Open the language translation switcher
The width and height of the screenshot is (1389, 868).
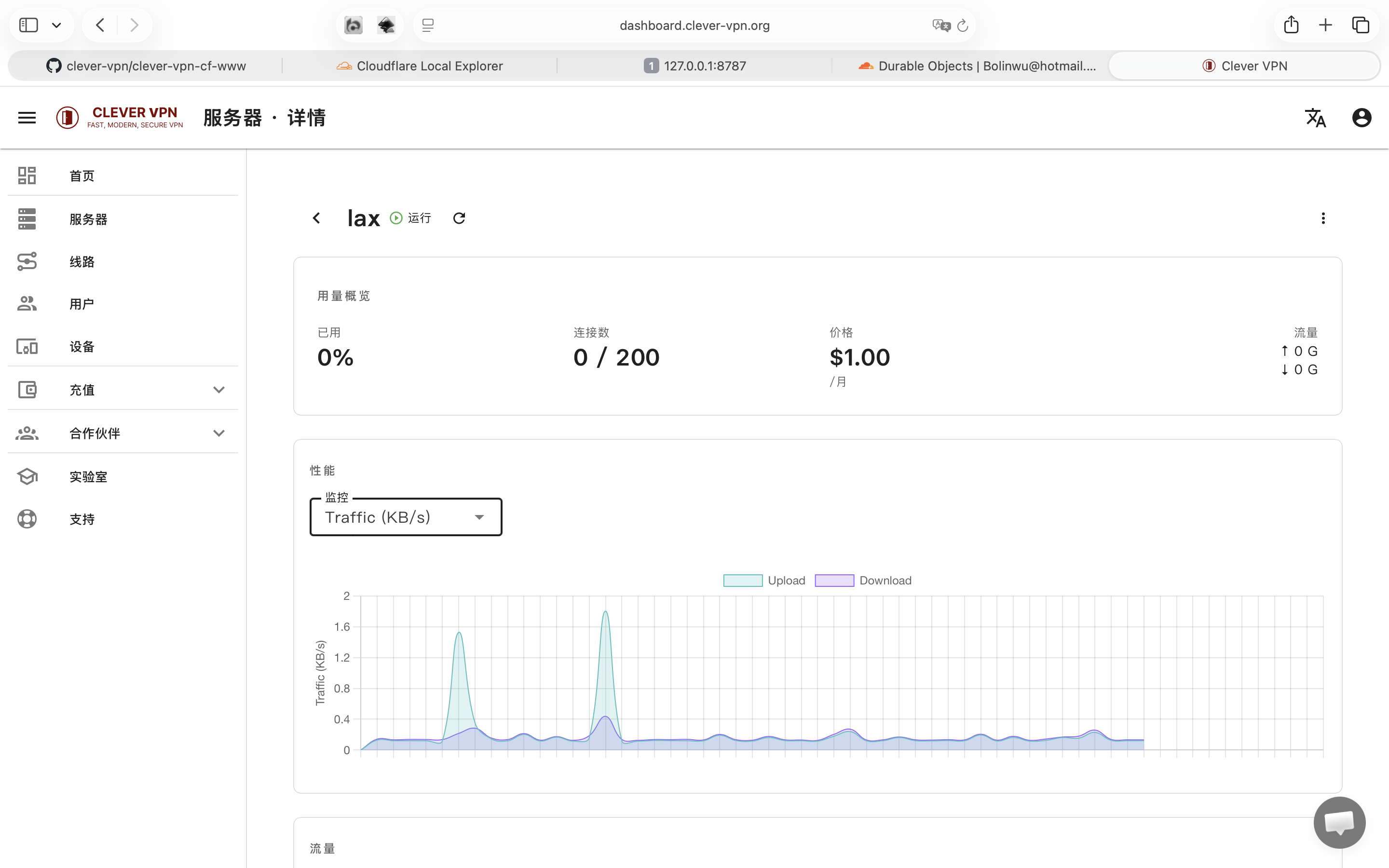[1315, 118]
